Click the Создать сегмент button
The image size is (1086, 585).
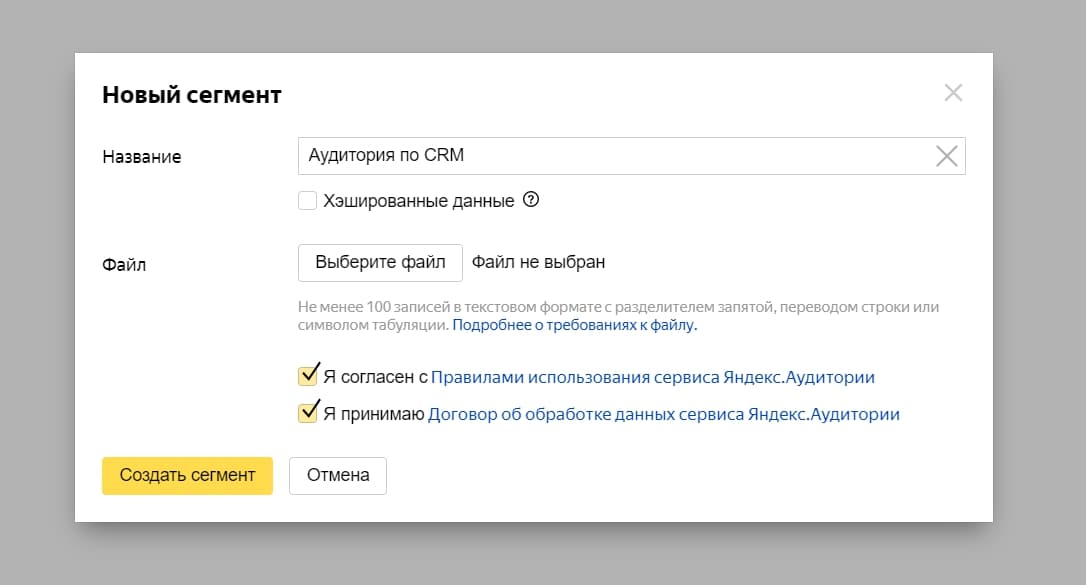point(186,475)
